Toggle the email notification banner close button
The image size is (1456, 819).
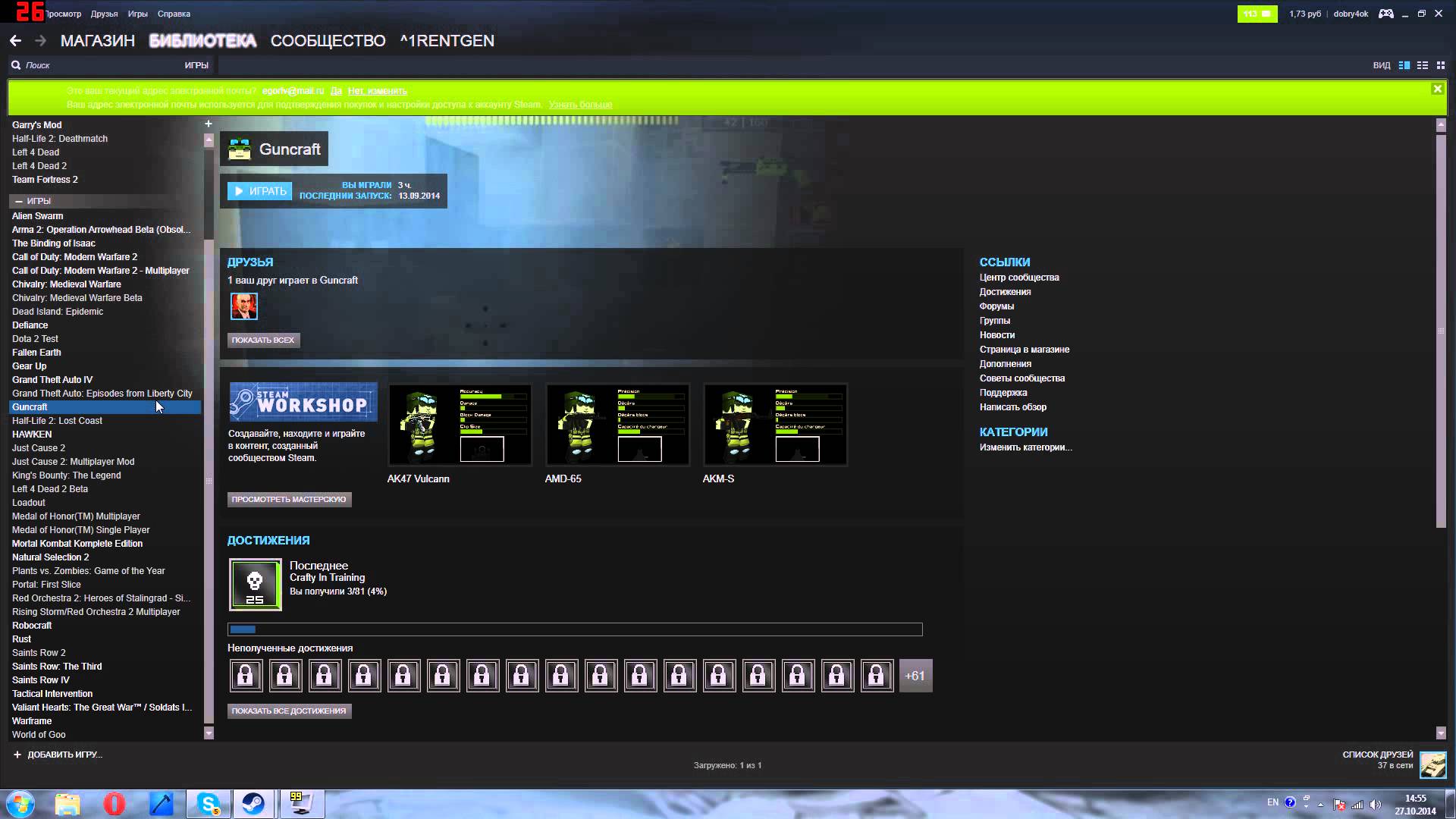point(1438,88)
